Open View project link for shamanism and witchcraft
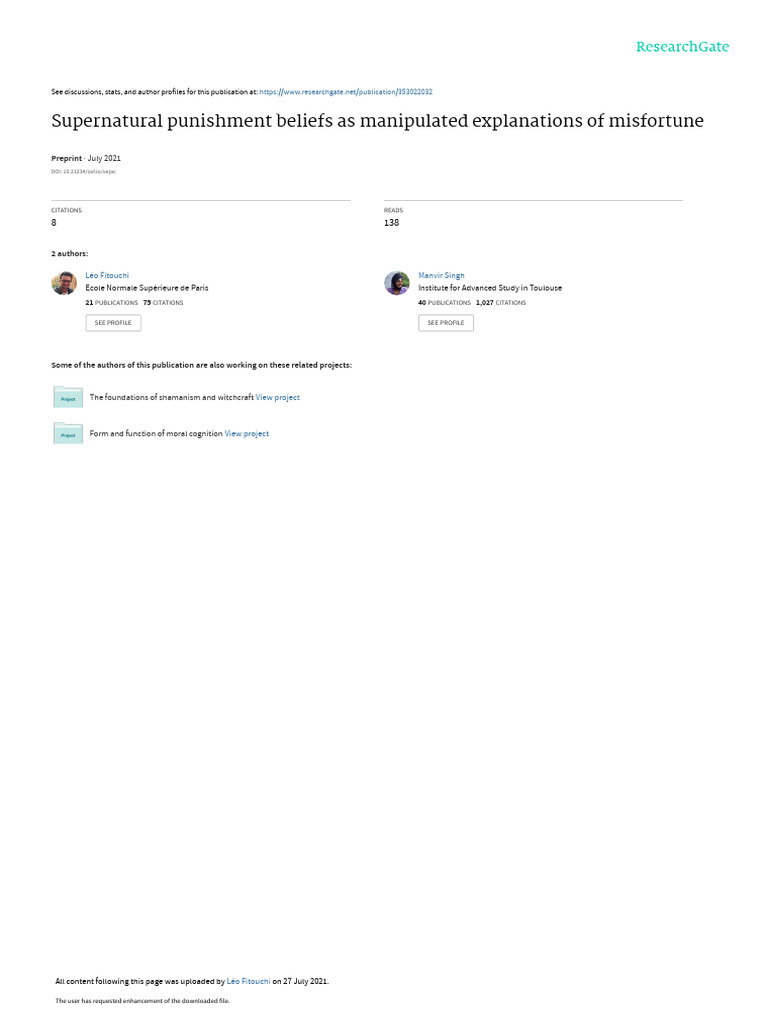 (278, 397)
